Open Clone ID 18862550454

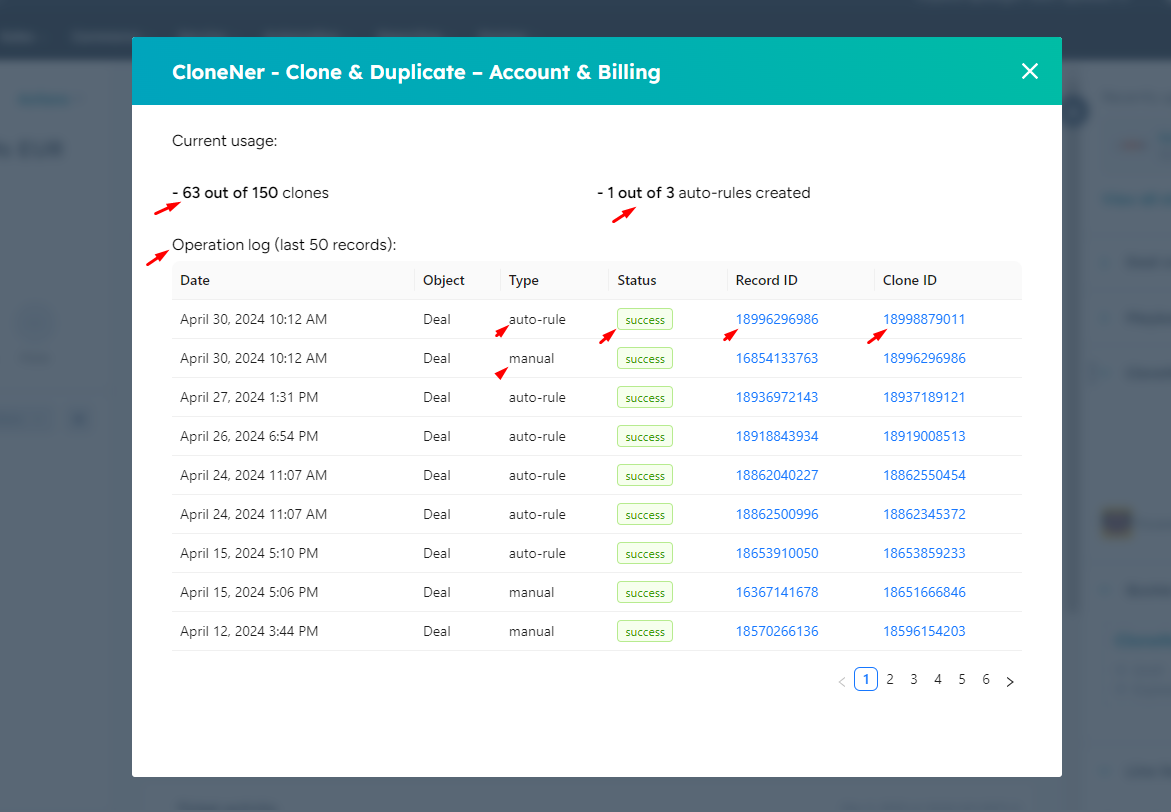pyautogui.click(x=924, y=475)
